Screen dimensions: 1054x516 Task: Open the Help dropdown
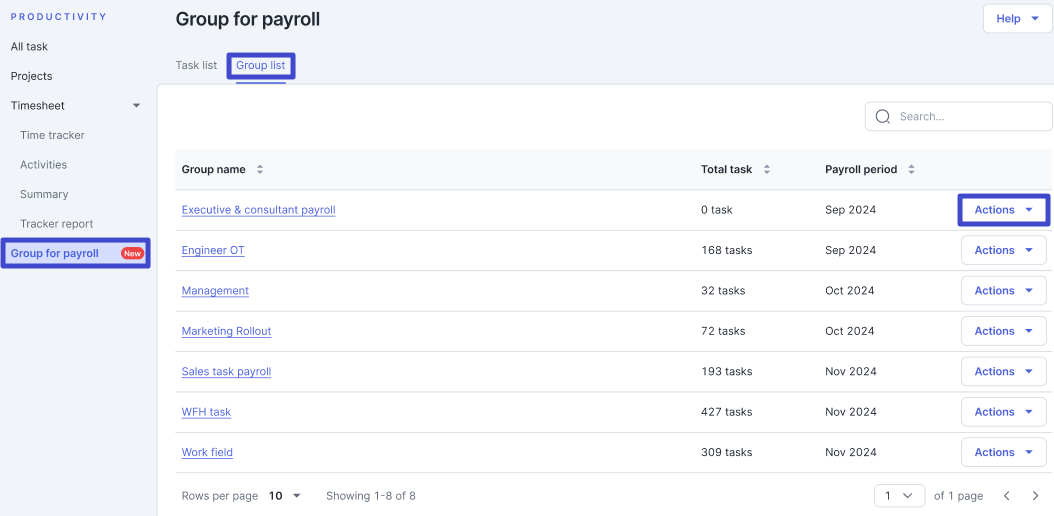coord(1017,19)
